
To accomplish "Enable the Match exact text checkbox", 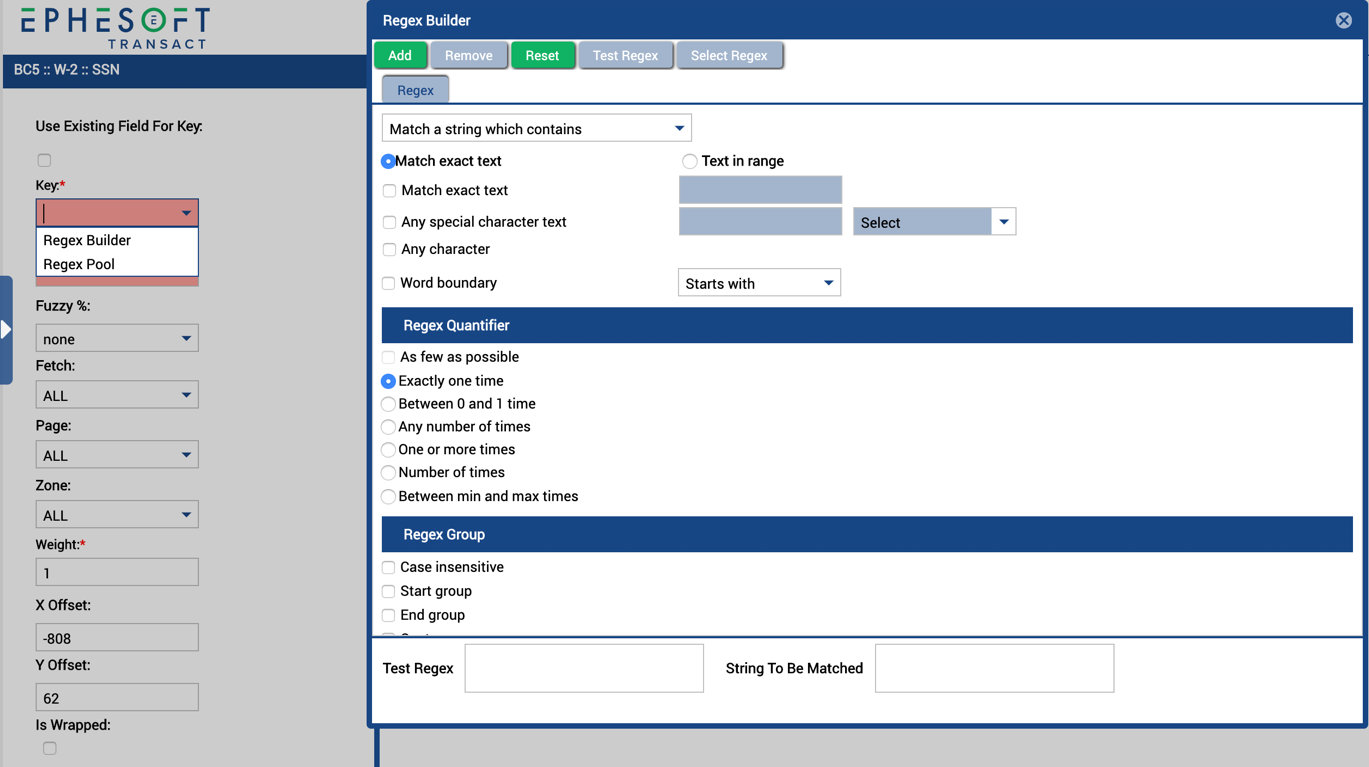I will point(389,190).
